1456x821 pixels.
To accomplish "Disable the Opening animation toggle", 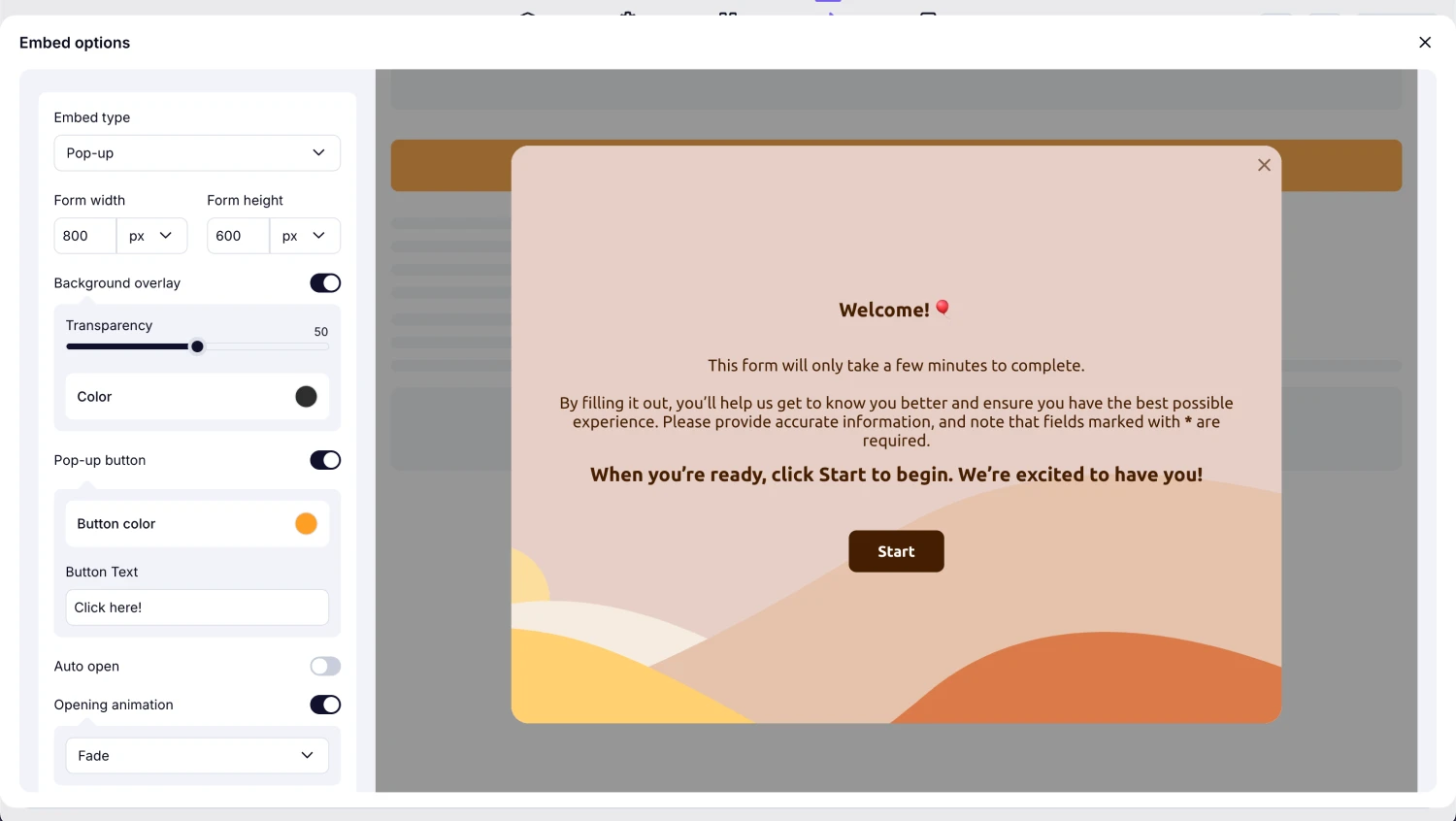I will coord(325,705).
